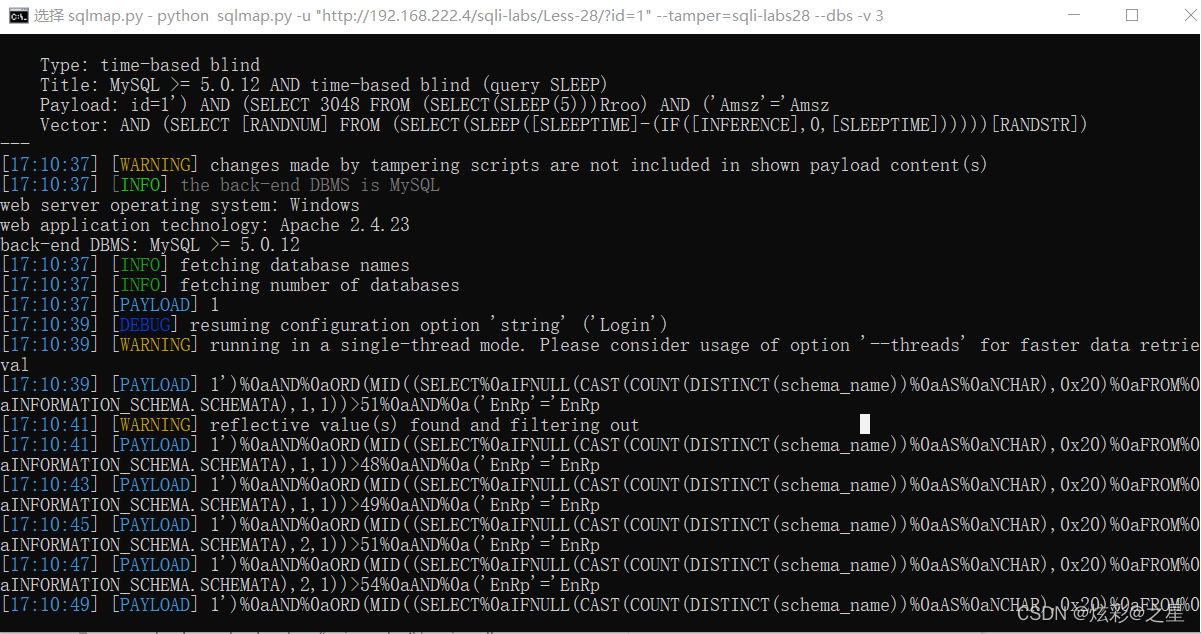This screenshot has width=1201, height=634.
Task: Click 'web server operating system: Windows' line
Action: (180, 205)
